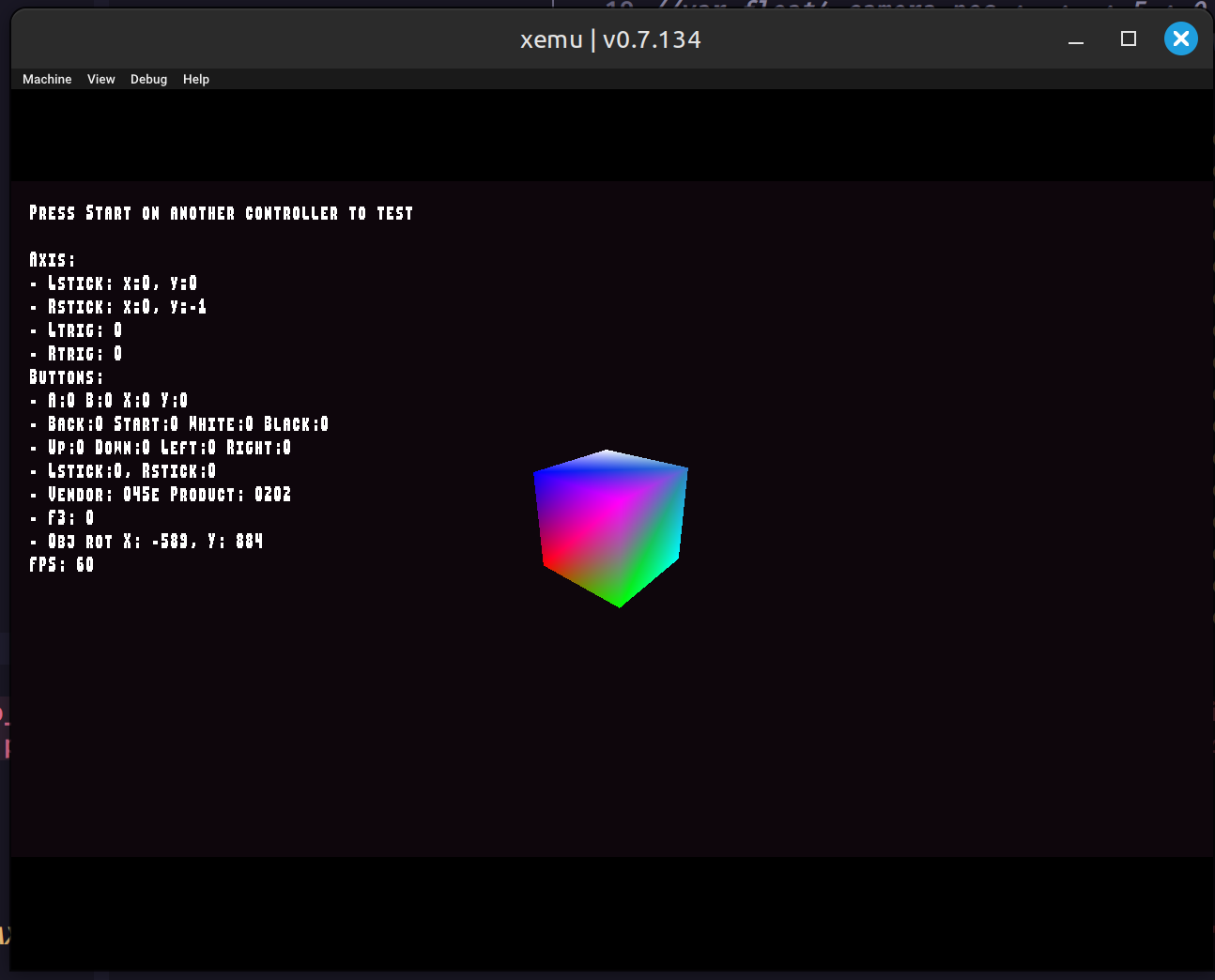Close the xemu window
This screenshot has height=980, width=1215.
pyautogui.click(x=1180, y=38)
